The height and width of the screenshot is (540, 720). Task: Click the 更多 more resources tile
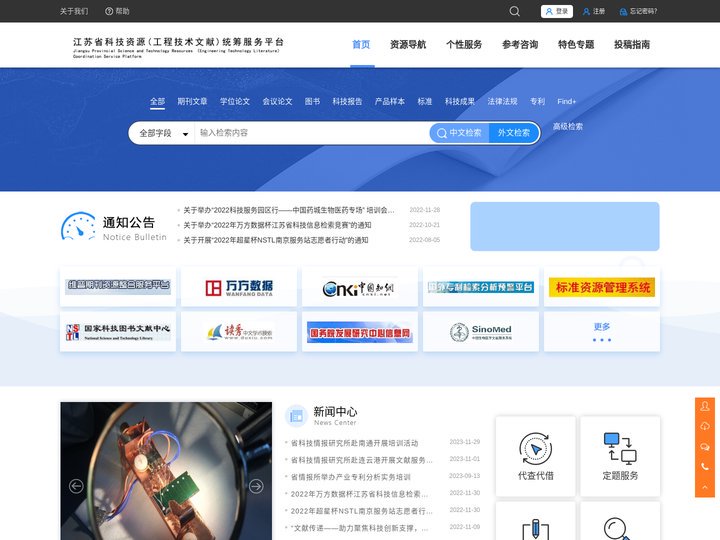point(602,332)
